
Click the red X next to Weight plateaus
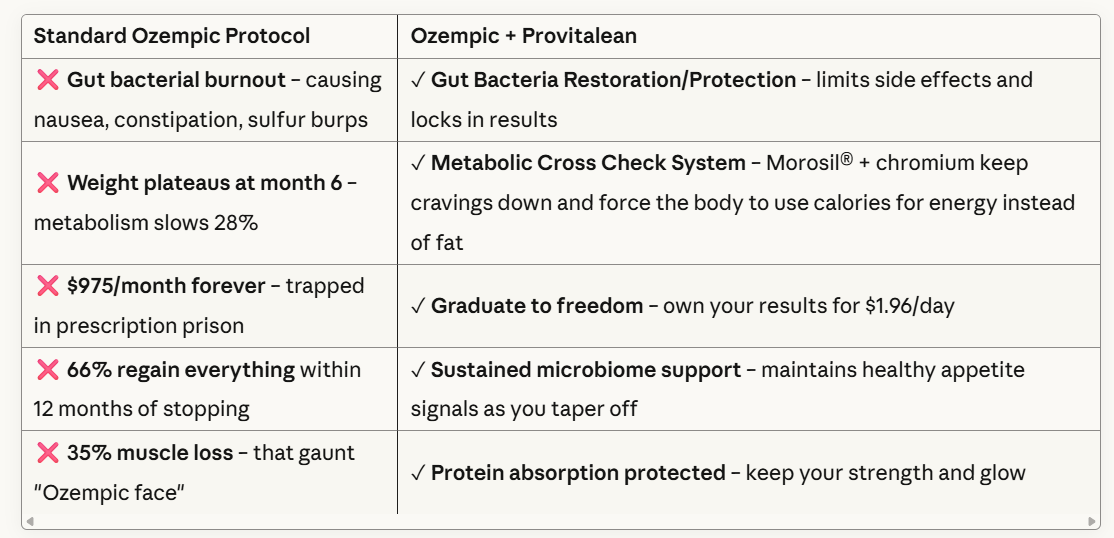pyautogui.click(x=47, y=183)
